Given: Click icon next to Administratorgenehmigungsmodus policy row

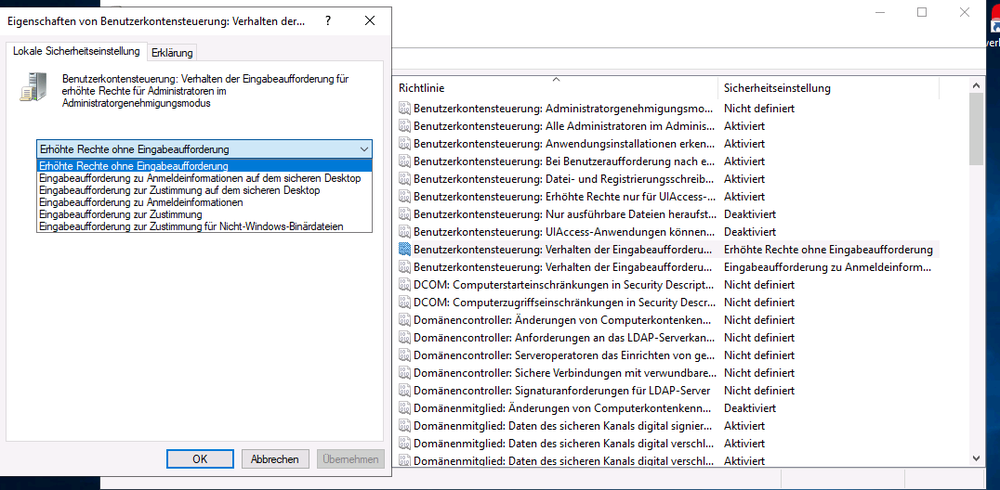Looking at the screenshot, I should 404,108.
